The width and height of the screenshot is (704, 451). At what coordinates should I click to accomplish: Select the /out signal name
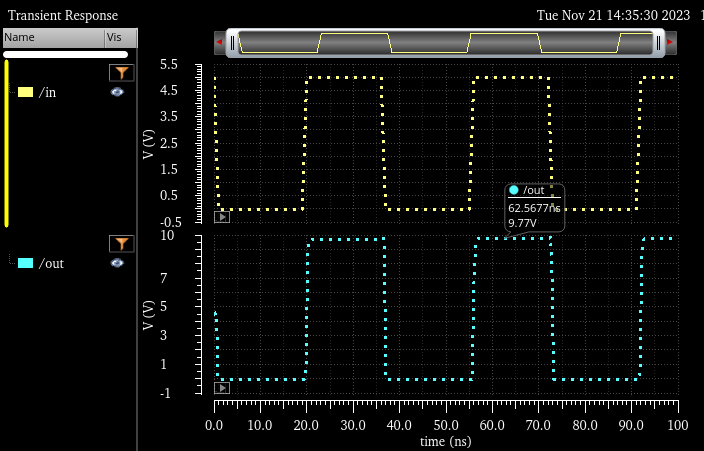click(51, 263)
